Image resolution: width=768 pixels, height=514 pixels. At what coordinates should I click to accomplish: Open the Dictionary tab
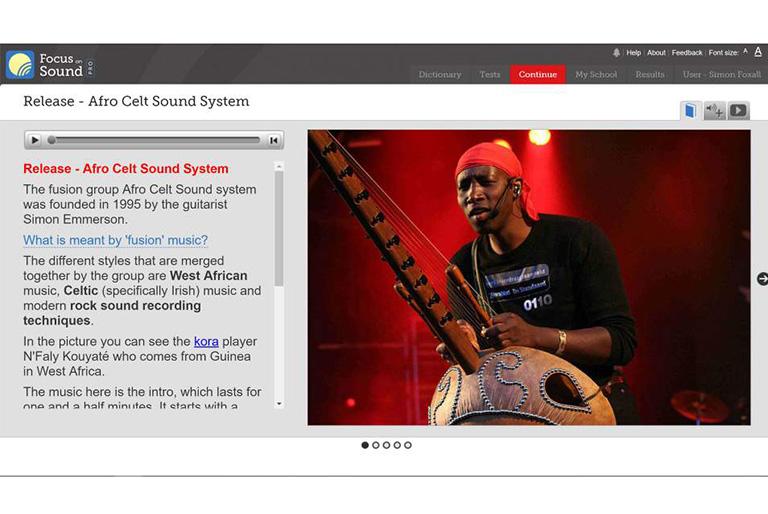440,75
